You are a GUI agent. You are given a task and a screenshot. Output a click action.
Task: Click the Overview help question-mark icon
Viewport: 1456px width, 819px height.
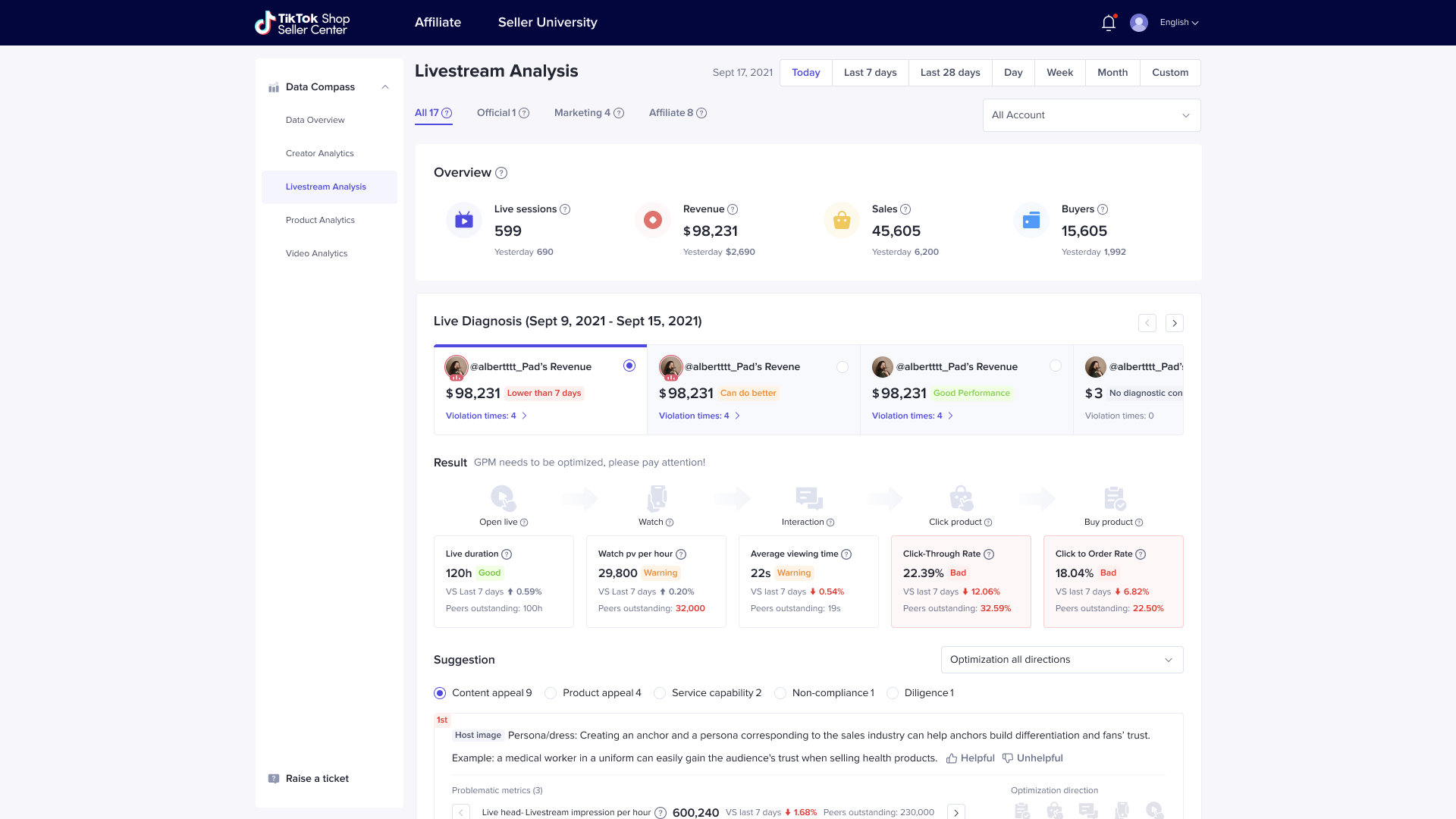(x=501, y=173)
